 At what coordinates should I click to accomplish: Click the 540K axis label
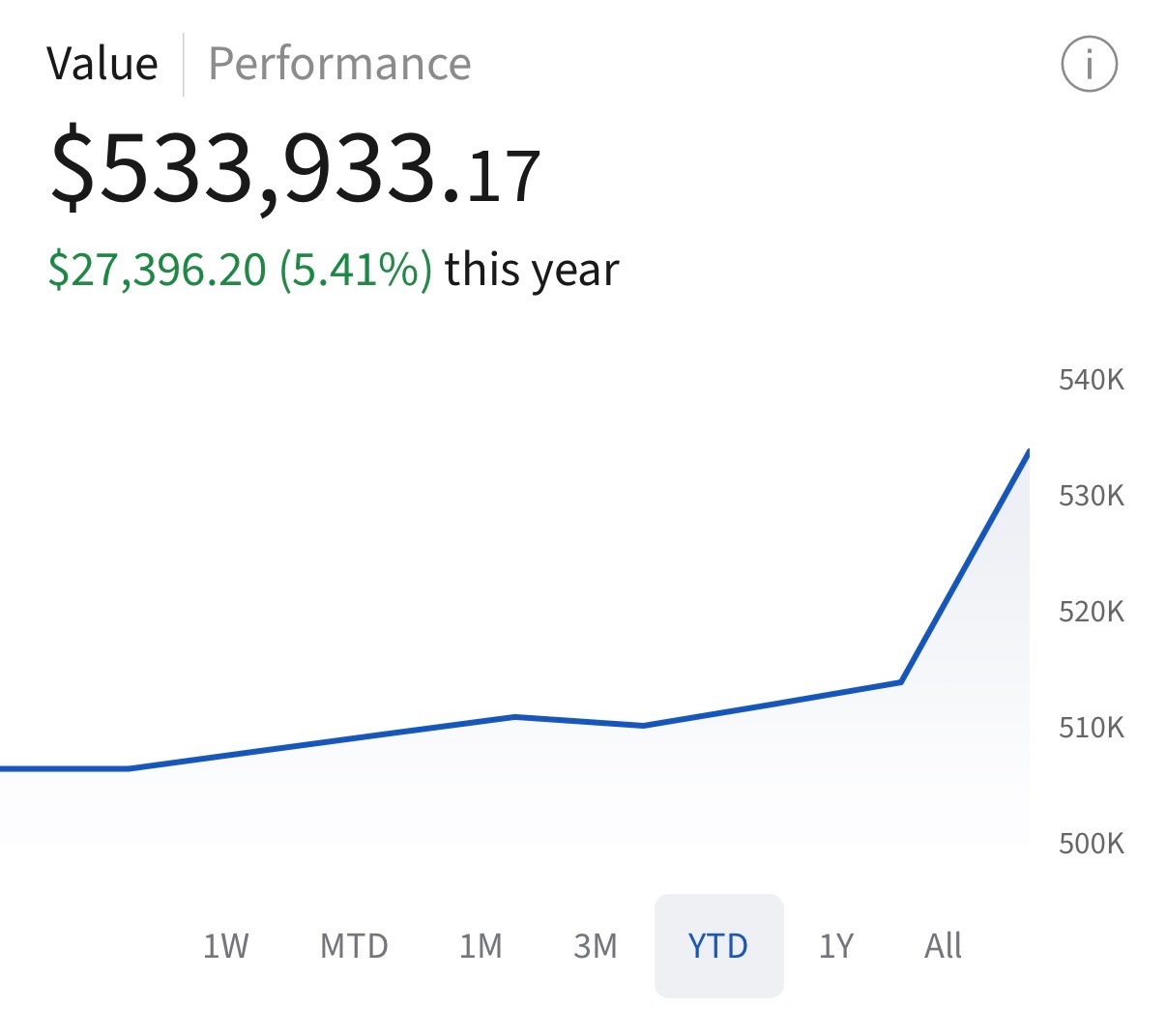point(1092,380)
